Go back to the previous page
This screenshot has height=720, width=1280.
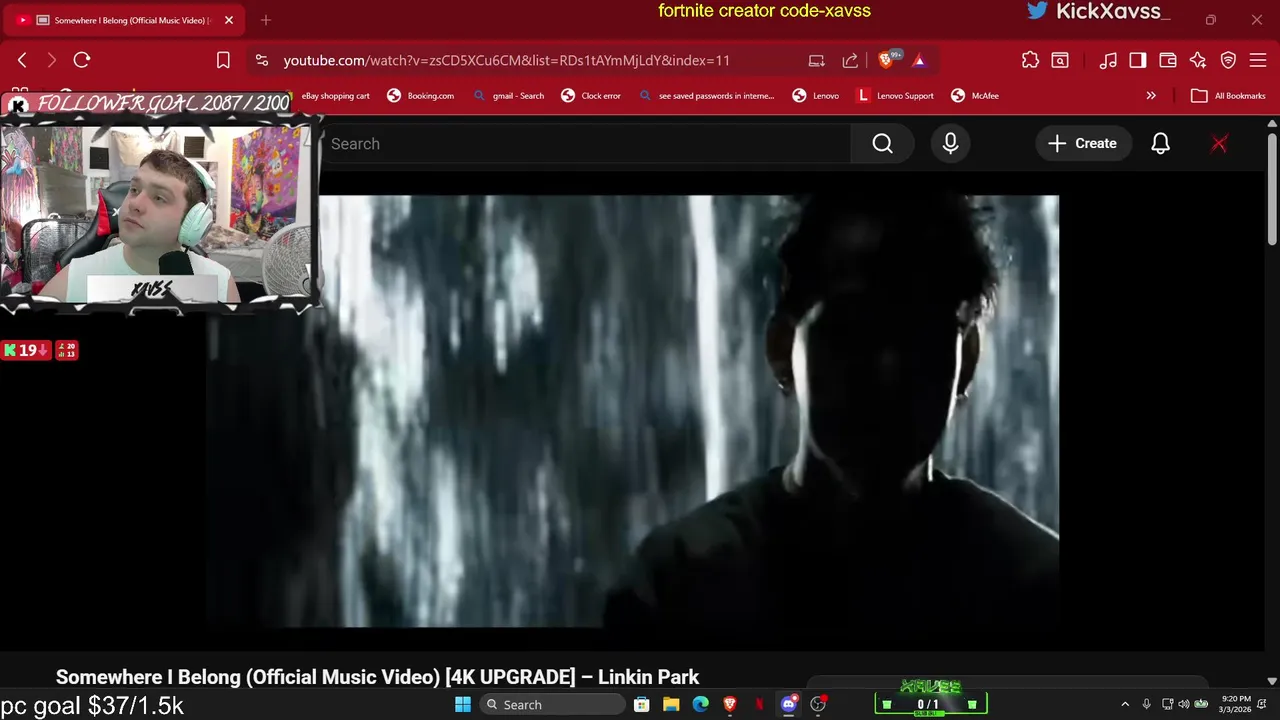[22, 60]
